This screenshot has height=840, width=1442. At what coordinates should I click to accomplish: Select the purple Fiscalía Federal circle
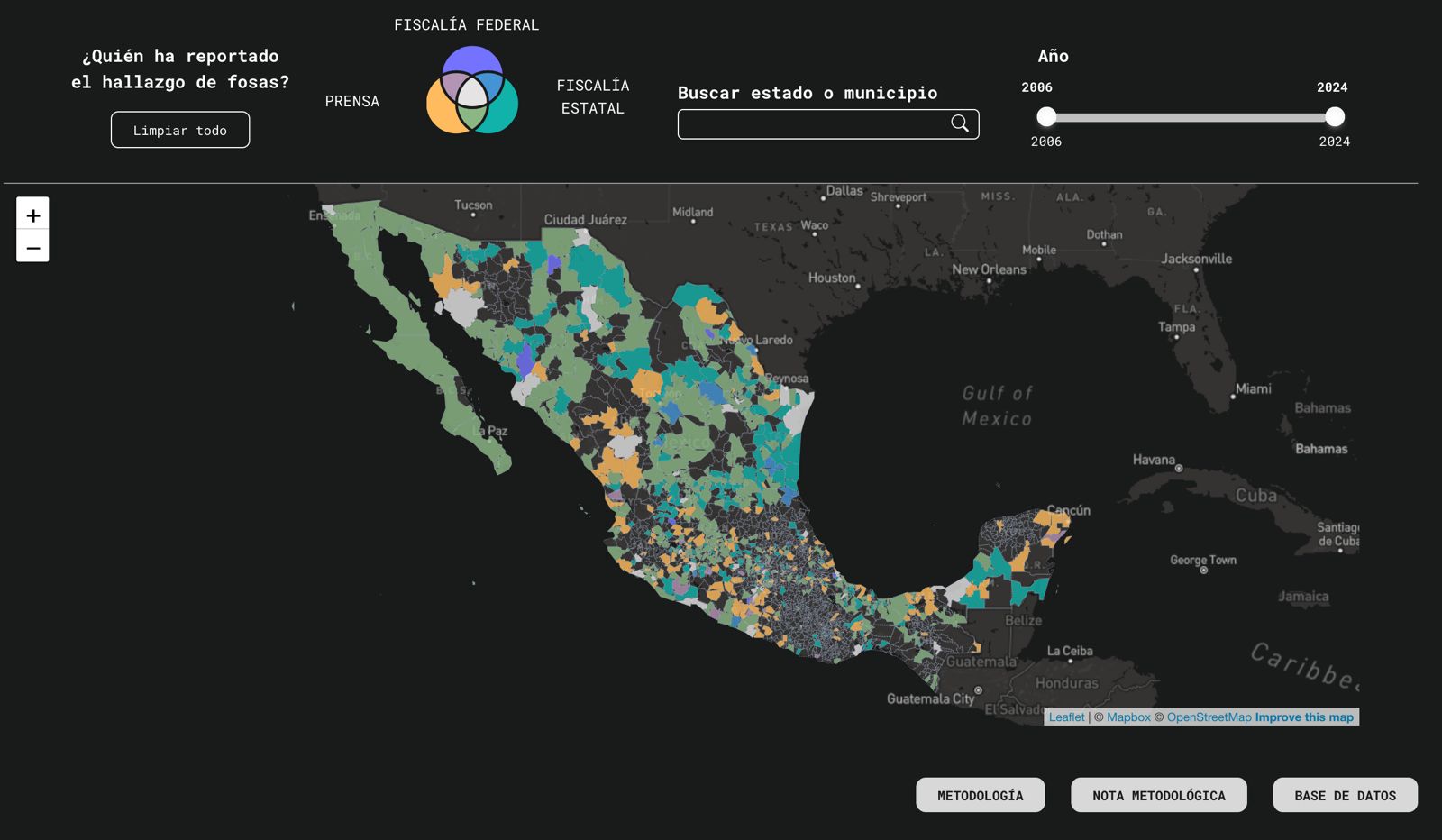(x=471, y=59)
